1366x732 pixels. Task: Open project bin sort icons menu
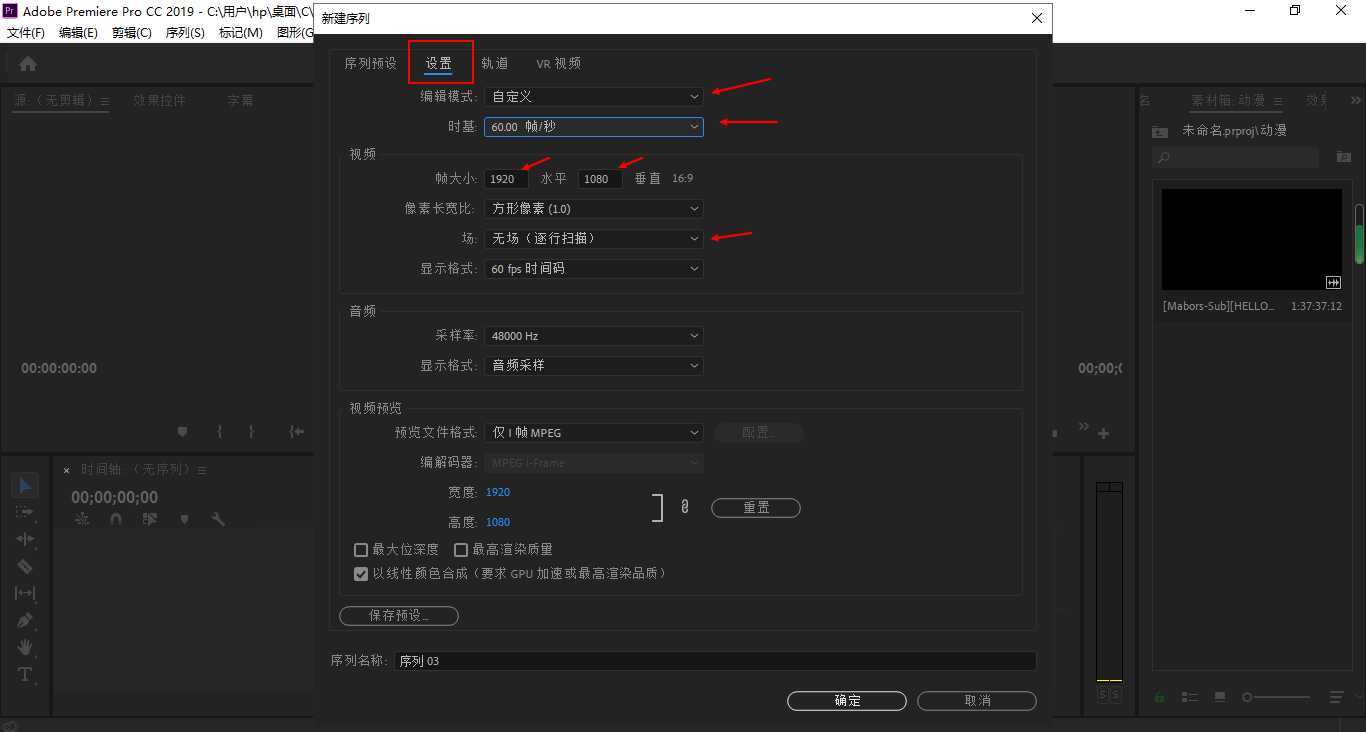coord(1336,697)
